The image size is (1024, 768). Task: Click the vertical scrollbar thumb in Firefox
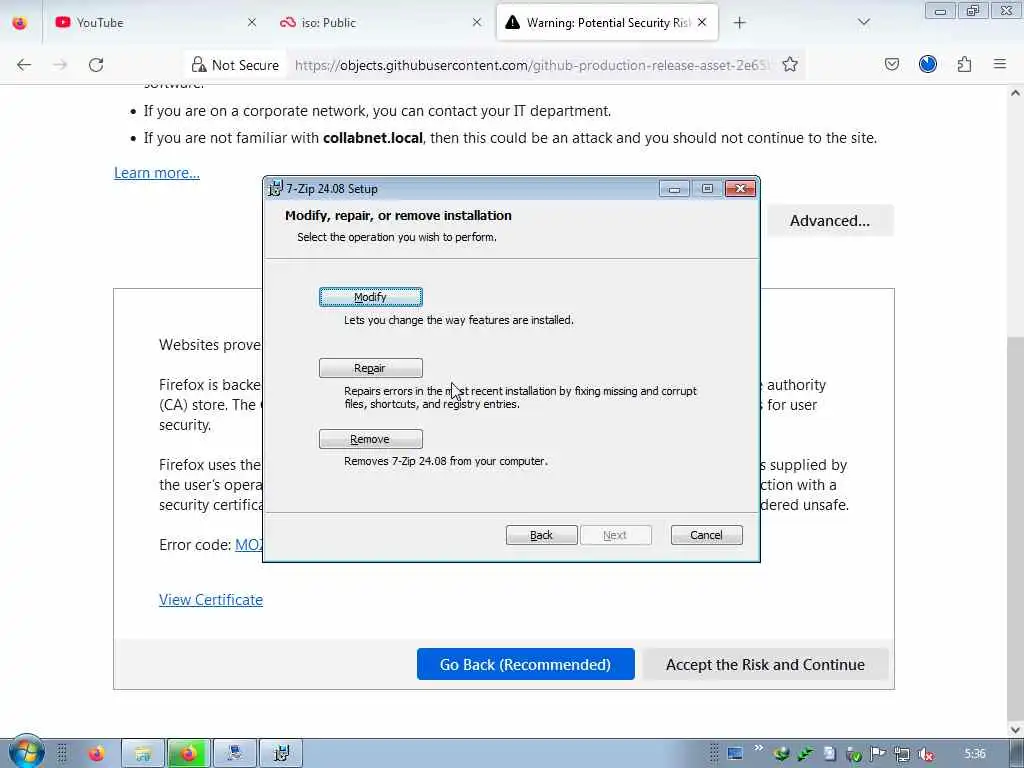1015,528
